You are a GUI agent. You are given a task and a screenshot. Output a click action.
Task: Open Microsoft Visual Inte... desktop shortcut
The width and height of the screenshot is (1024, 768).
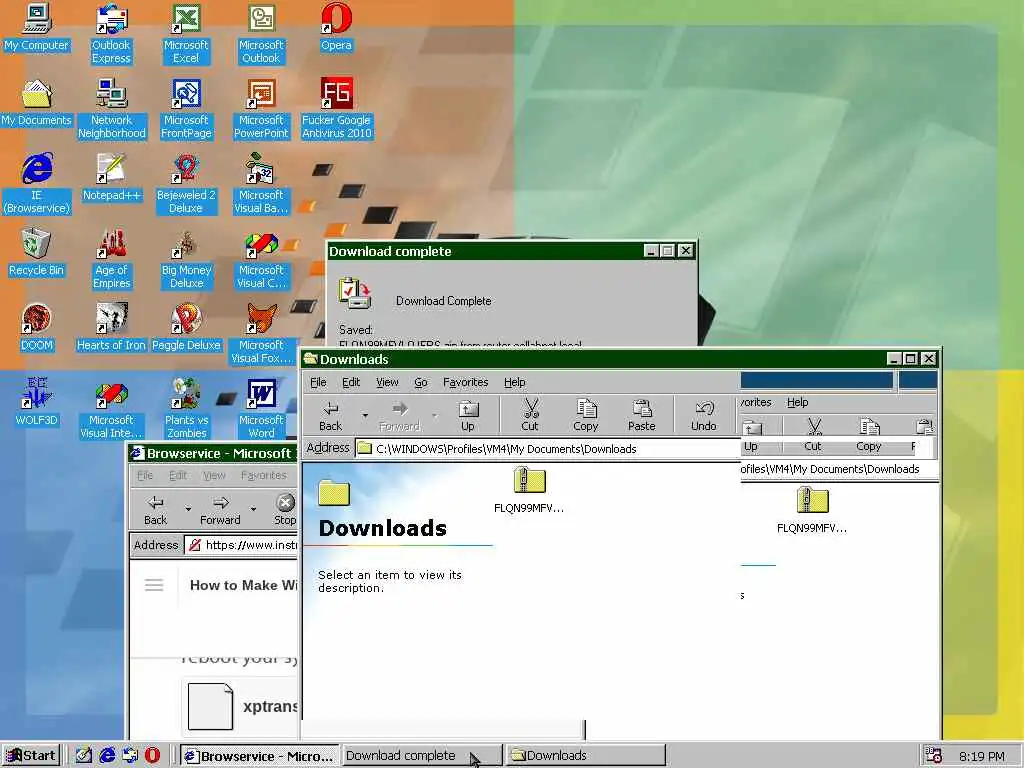112,409
